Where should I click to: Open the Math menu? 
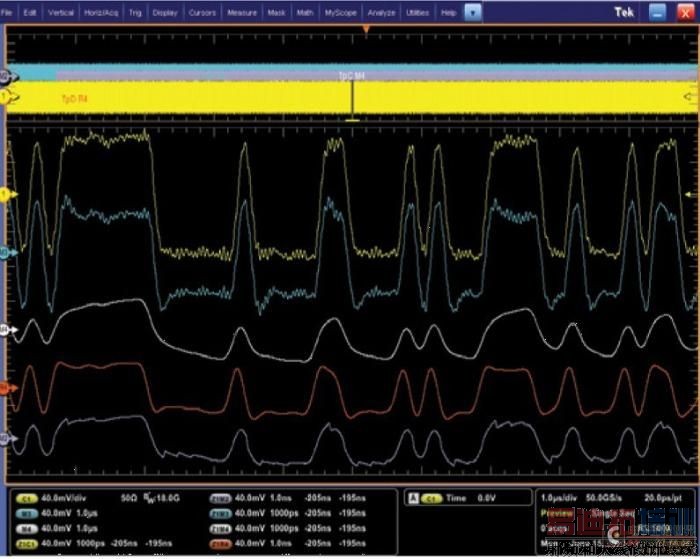point(305,13)
